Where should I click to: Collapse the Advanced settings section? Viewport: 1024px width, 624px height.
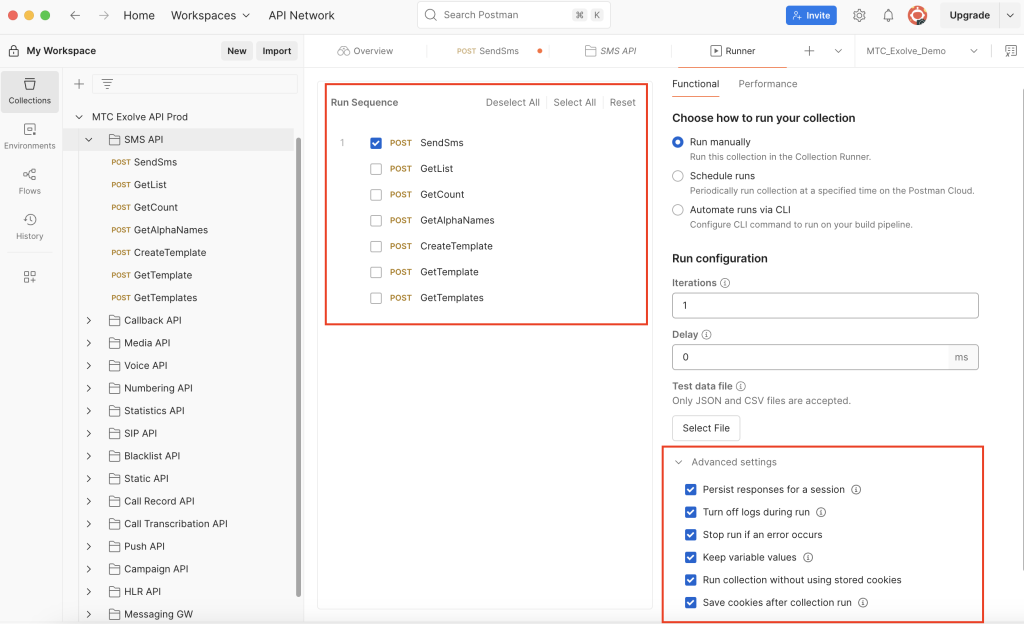point(679,462)
